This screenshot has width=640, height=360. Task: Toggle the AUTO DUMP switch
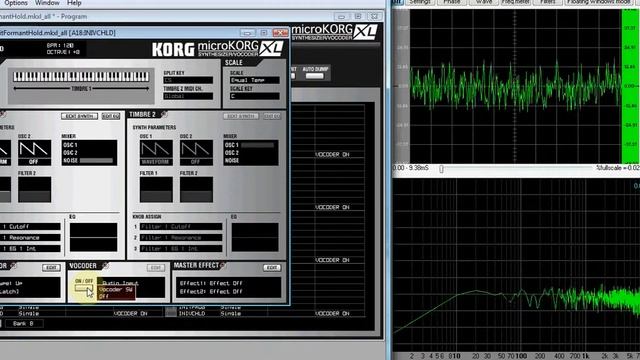(x=315, y=76)
